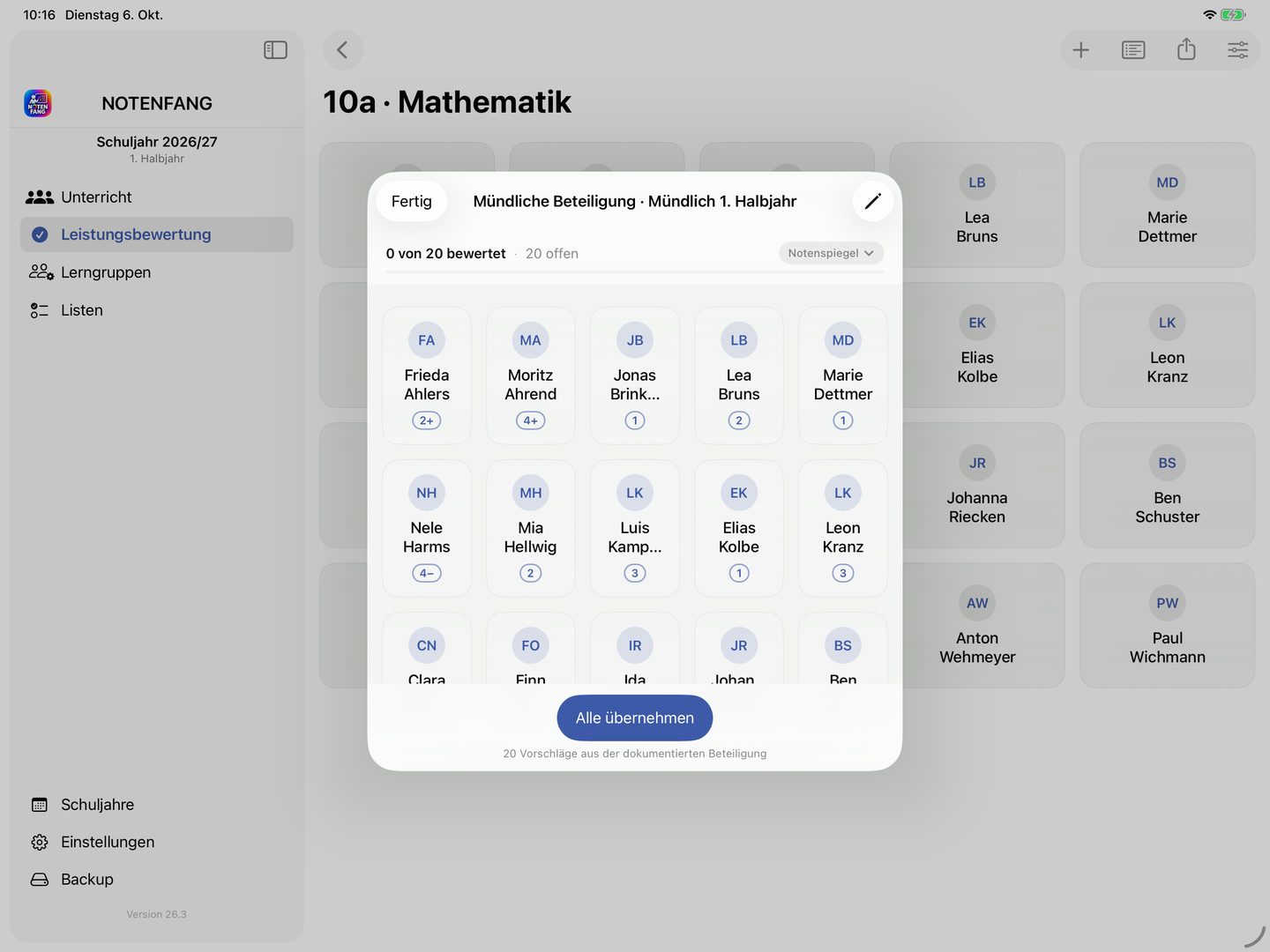Open Unterricht in the sidebar
Screen dimensions: 1270x952
click(x=157, y=197)
